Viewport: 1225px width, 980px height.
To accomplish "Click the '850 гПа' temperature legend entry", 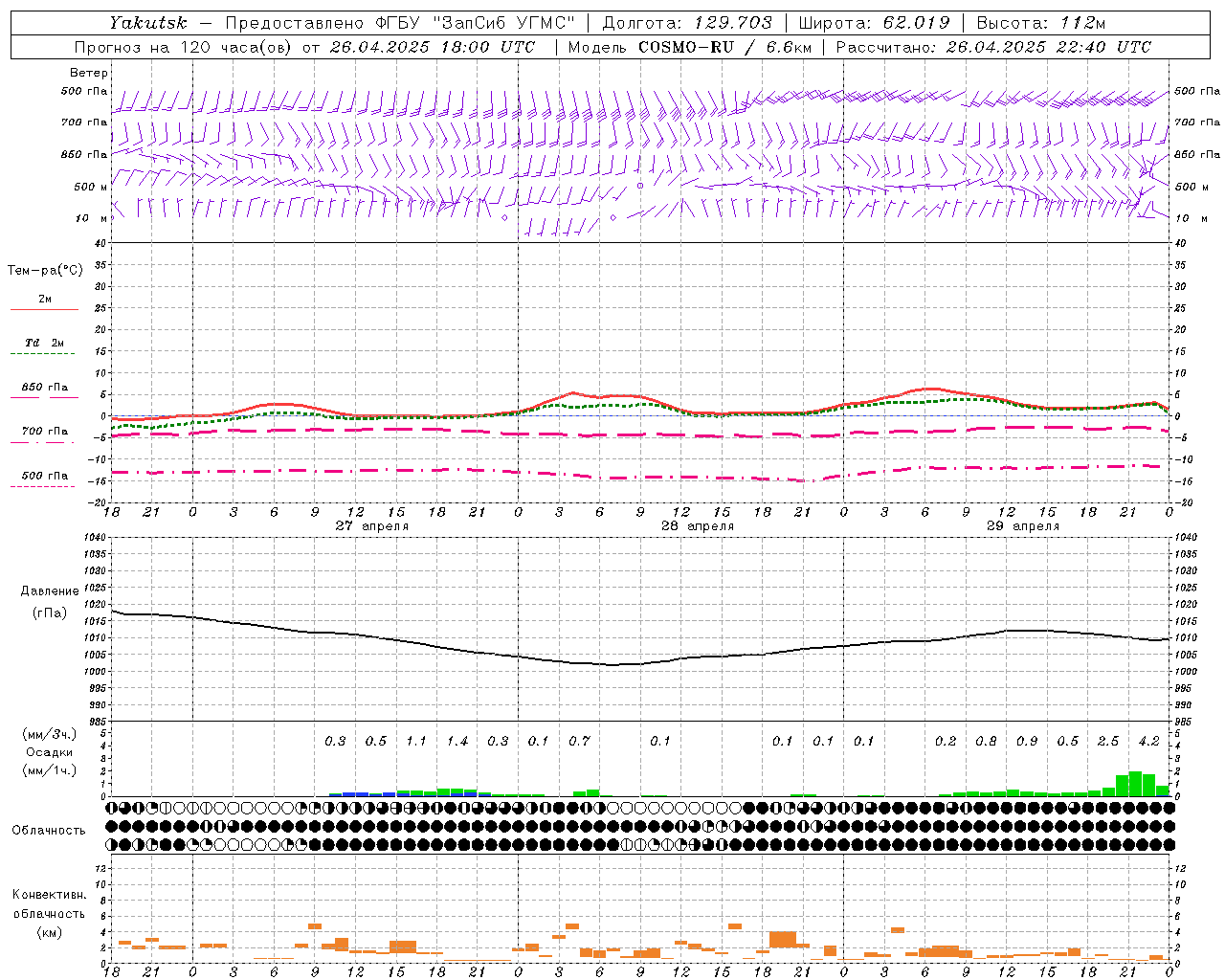I will point(45,388).
